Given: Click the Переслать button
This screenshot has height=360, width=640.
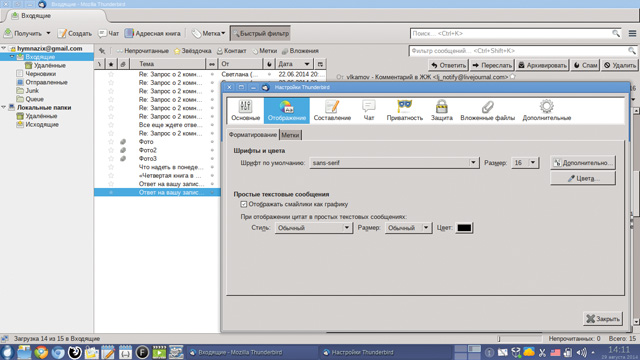Looking at the screenshot, I should pyautogui.click(x=492, y=65).
